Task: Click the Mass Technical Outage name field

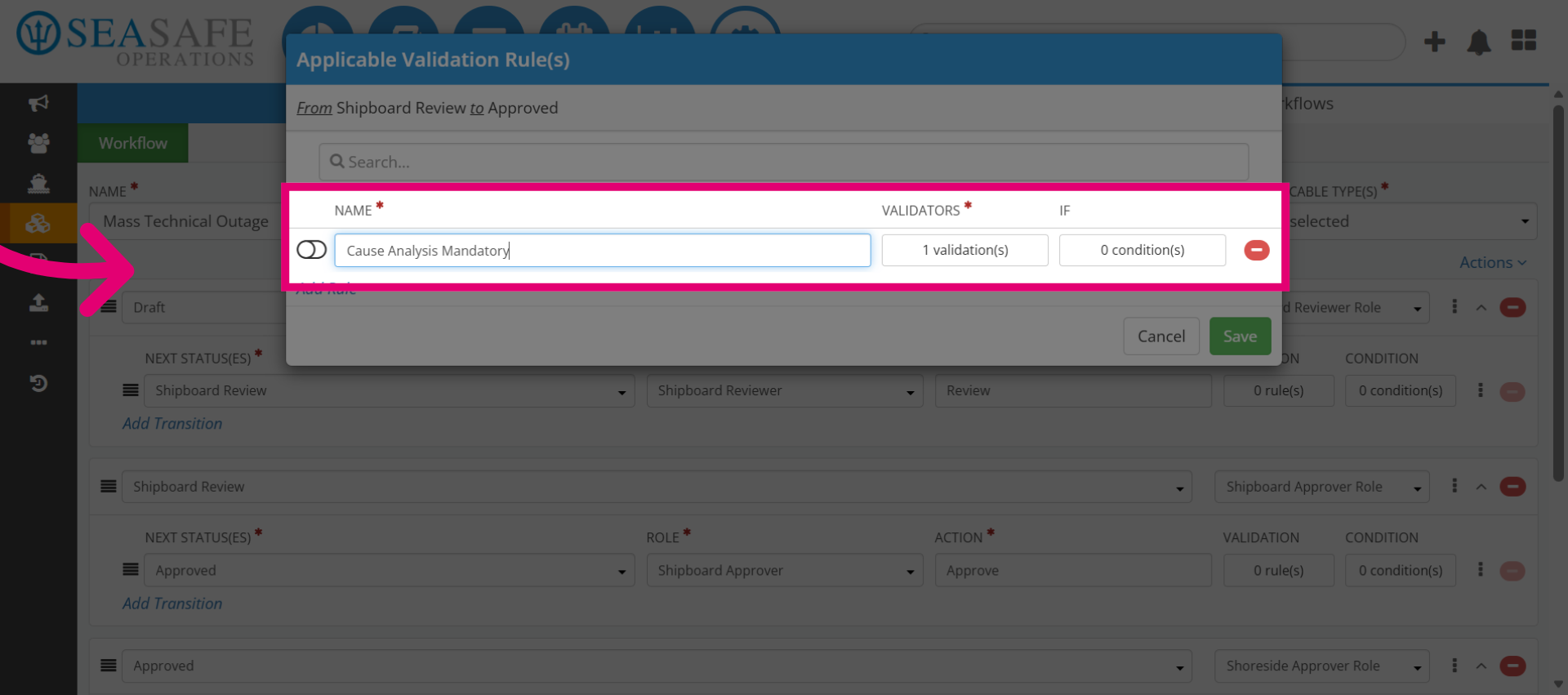Action: point(187,221)
